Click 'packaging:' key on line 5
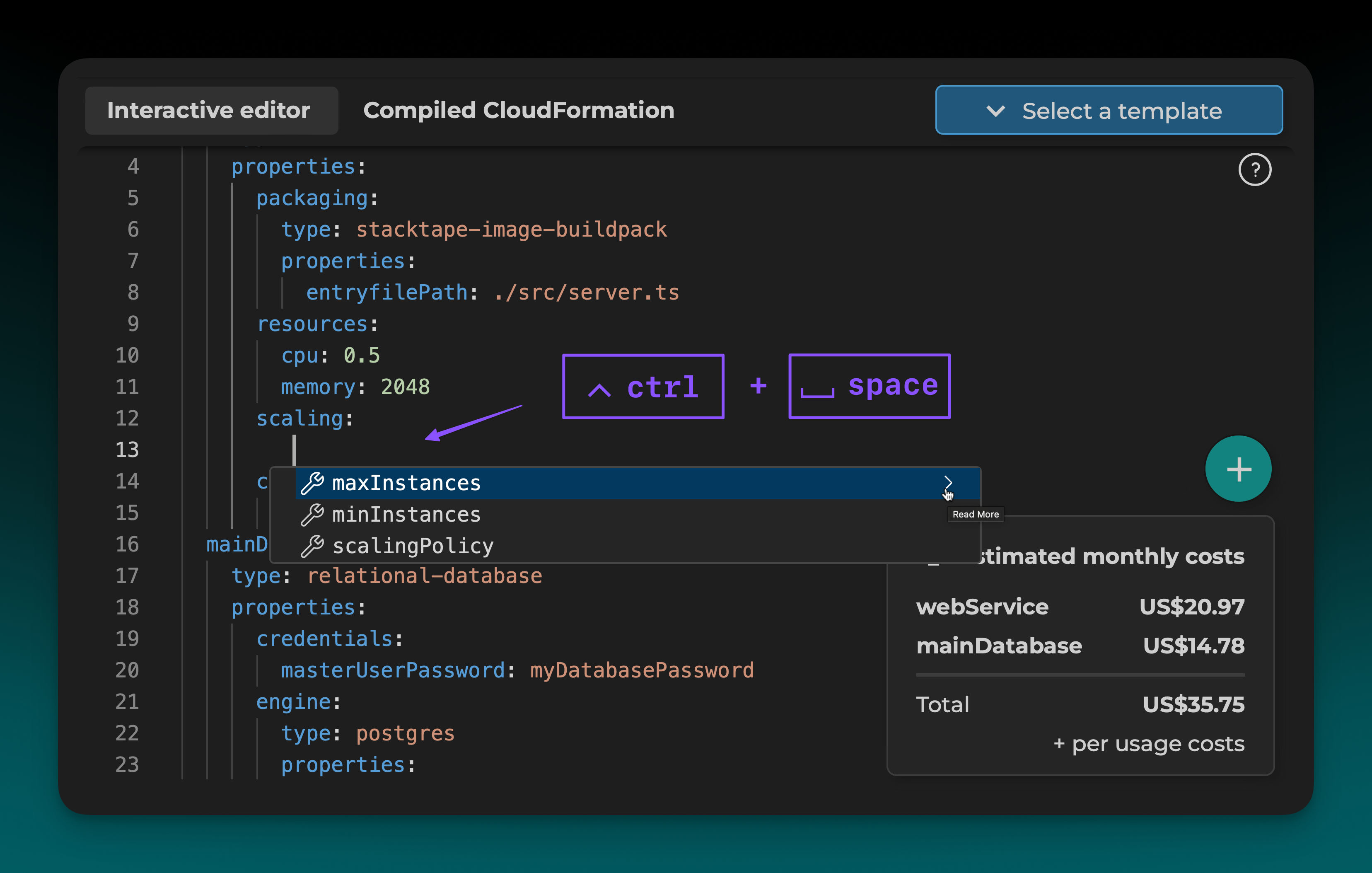The image size is (1372, 873). click(x=317, y=198)
